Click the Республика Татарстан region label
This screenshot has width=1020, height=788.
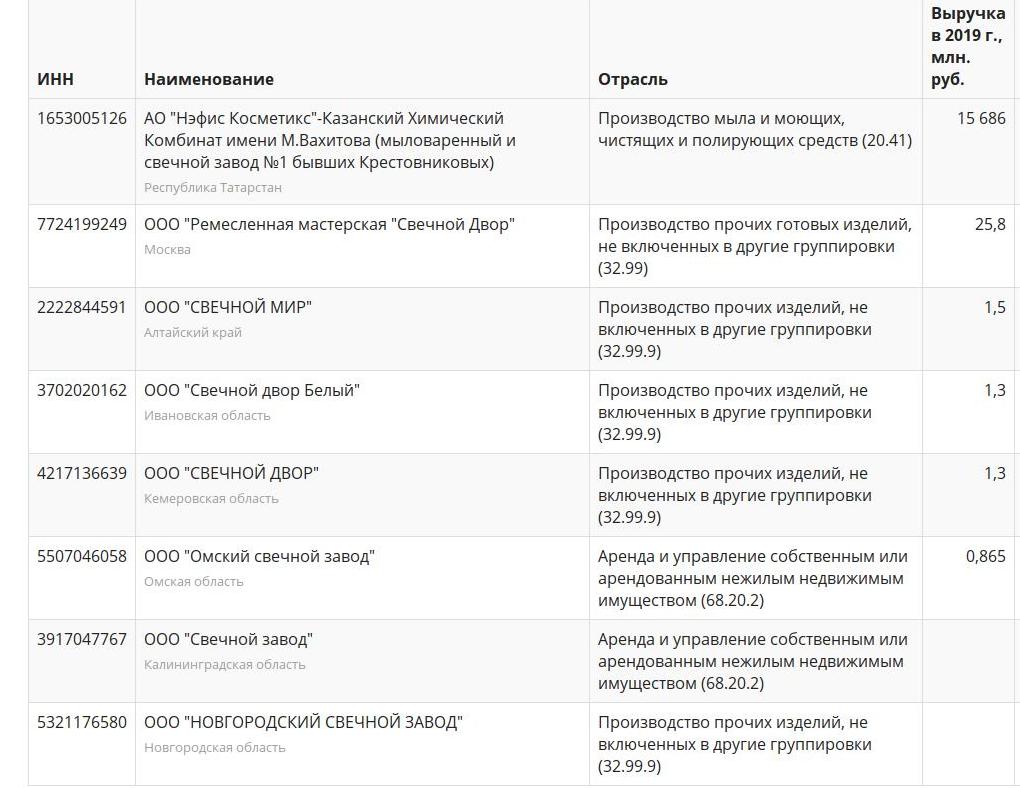tap(213, 187)
